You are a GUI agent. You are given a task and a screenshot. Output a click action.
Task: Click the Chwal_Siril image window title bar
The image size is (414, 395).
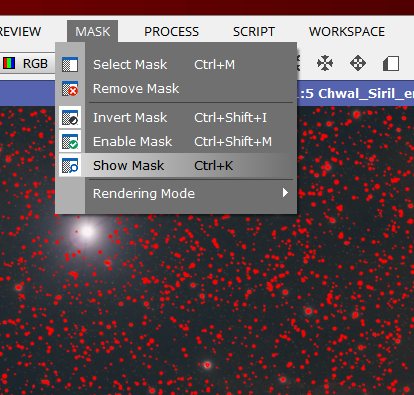355,93
